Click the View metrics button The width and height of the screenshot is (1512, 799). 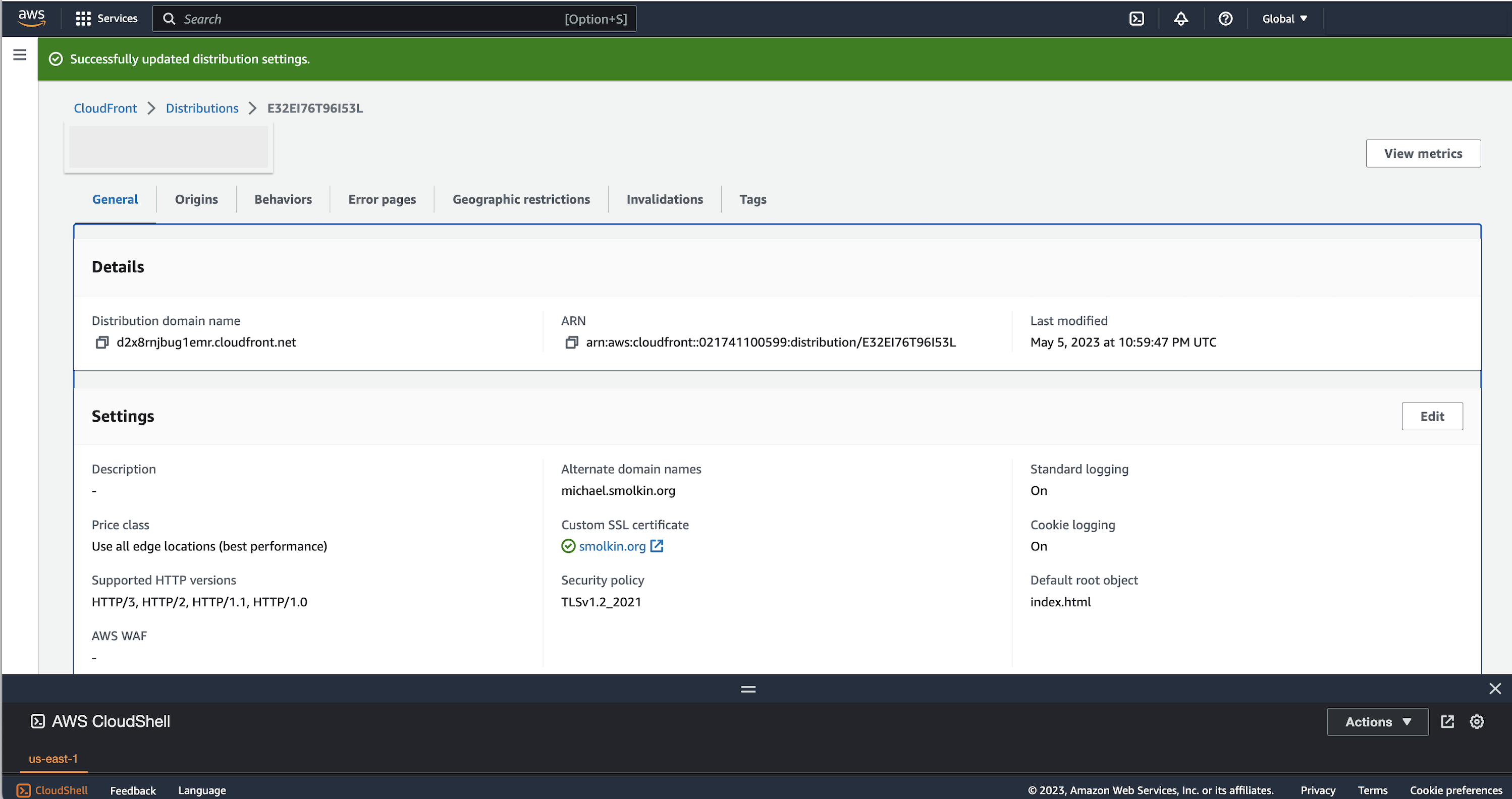[x=1423, y=153]
